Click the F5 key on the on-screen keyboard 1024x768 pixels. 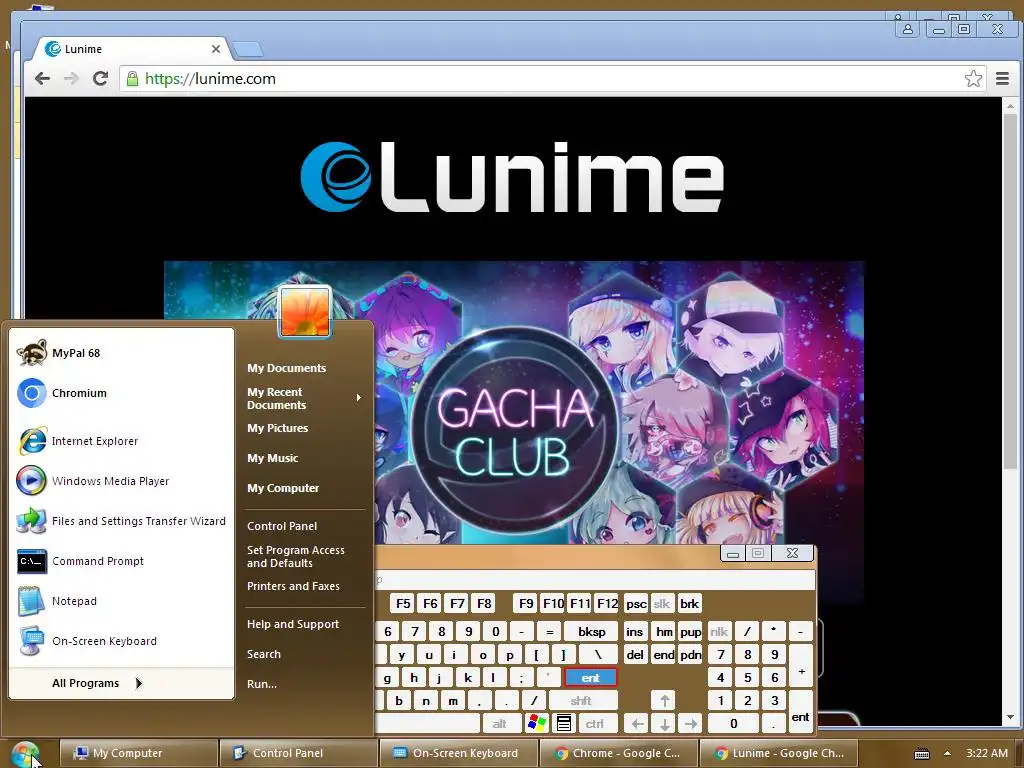404,604
